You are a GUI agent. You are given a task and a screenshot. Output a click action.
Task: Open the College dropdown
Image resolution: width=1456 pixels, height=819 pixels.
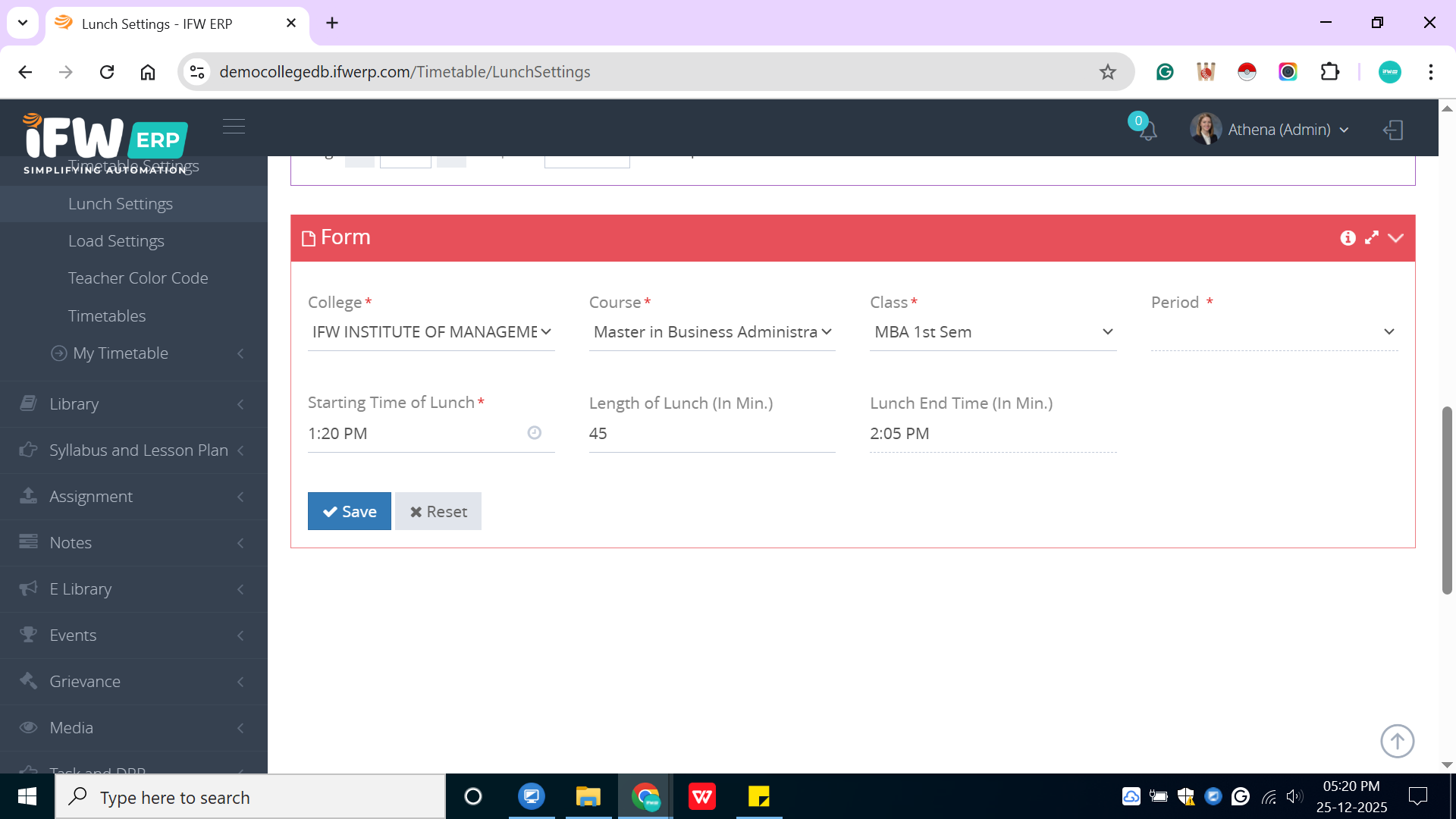[x=431, y=332]
